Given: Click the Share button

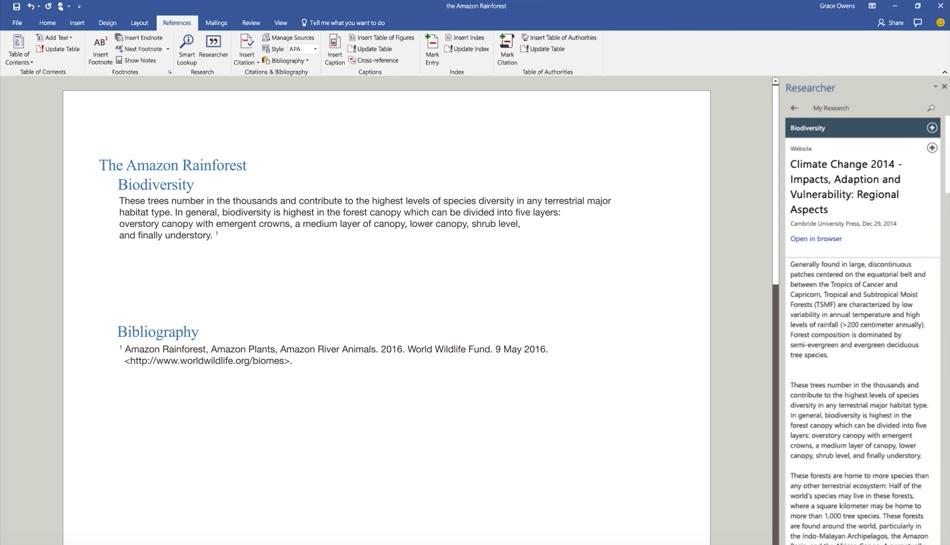Looking at the screenshot, I should click(890, 23).
